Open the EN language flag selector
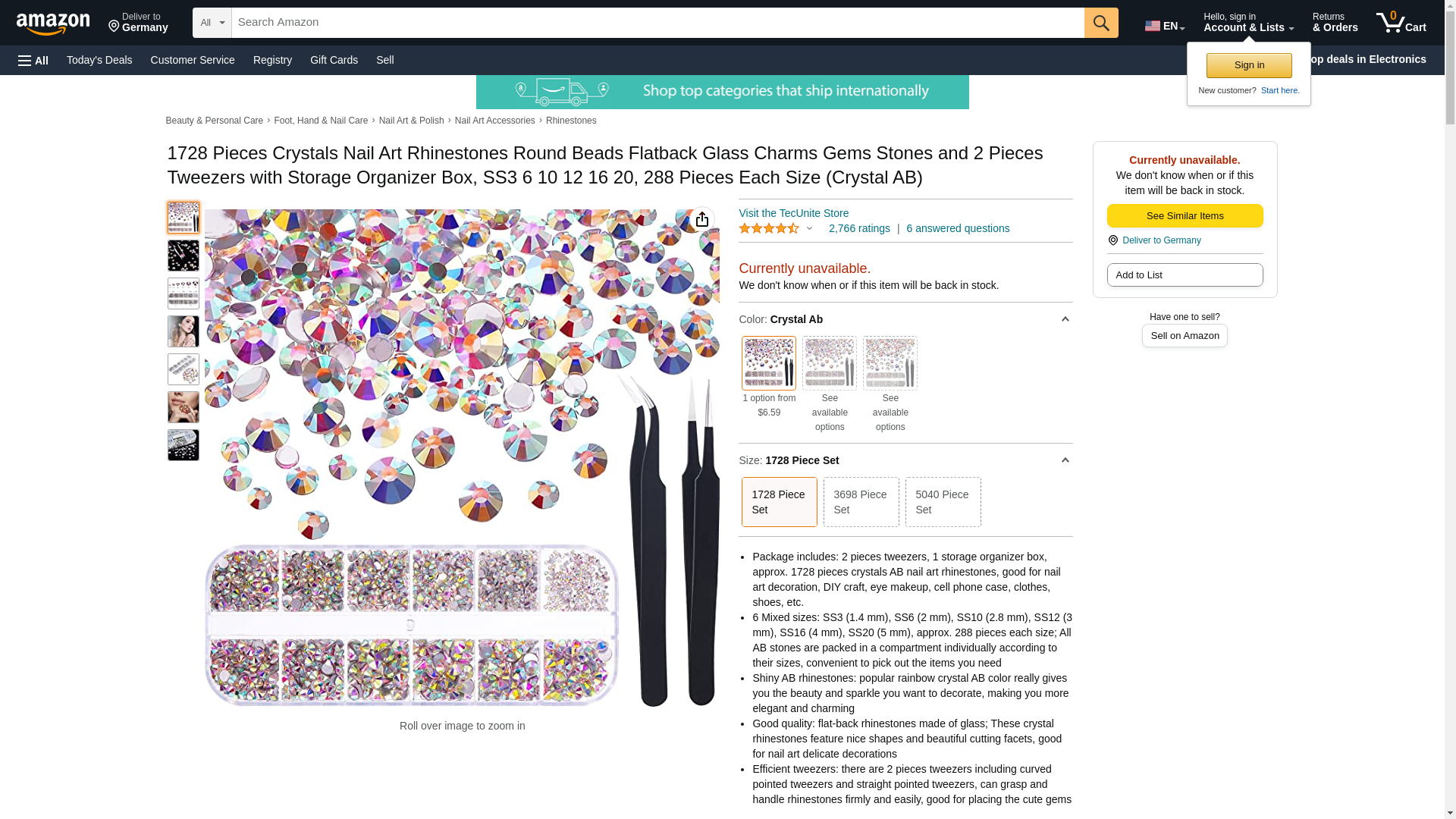This screenshot has height=819, width=1456. (x=1165, y=26)
